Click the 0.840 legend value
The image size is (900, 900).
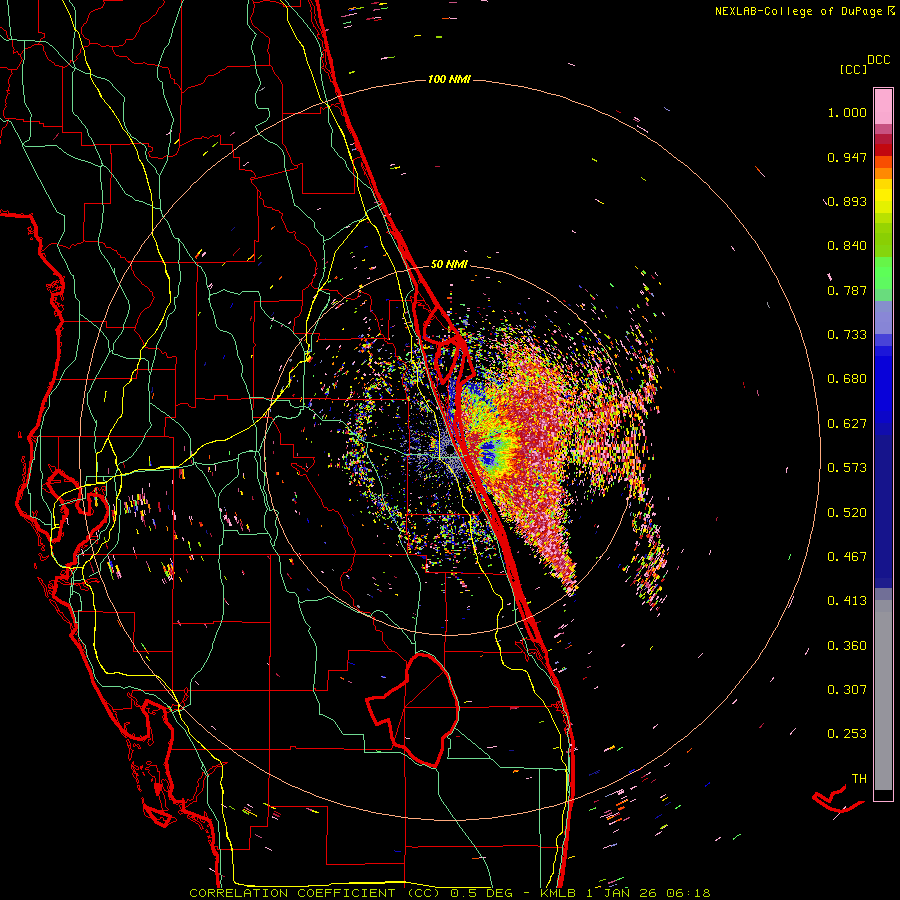point(847,246)
